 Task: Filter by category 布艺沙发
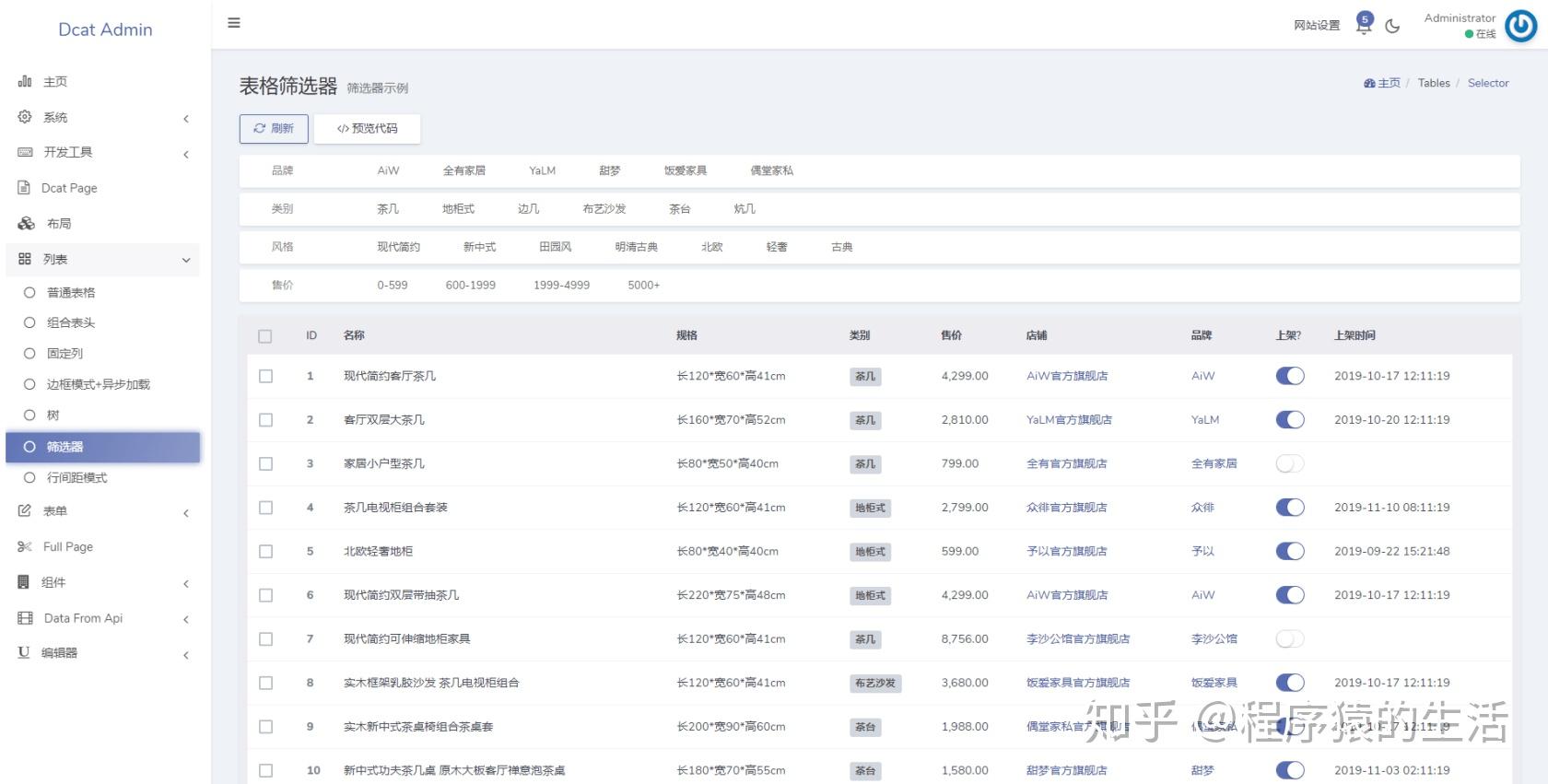coord(604,209)
